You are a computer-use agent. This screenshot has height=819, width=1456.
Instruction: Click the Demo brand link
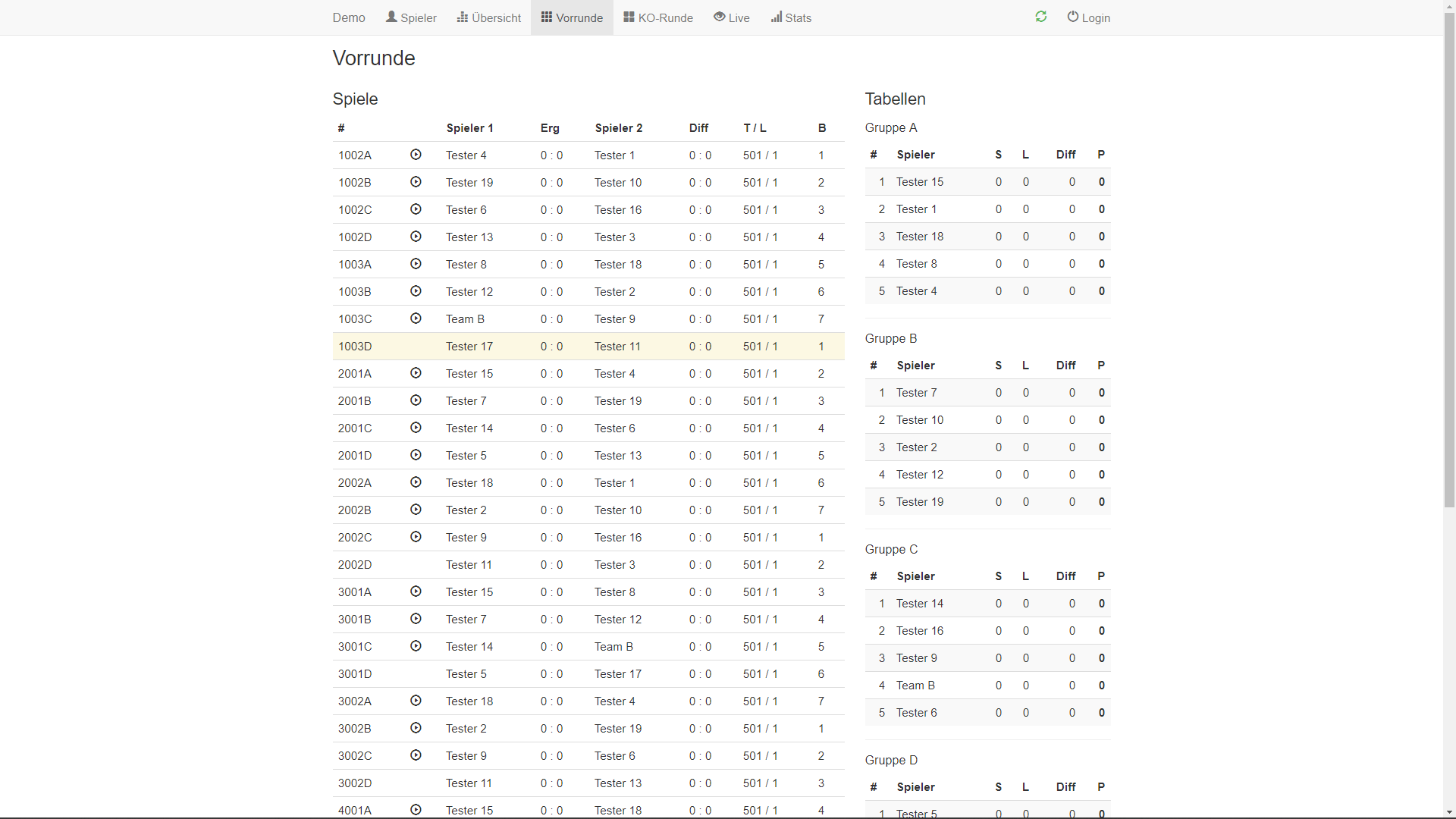[x=349, y=17]
